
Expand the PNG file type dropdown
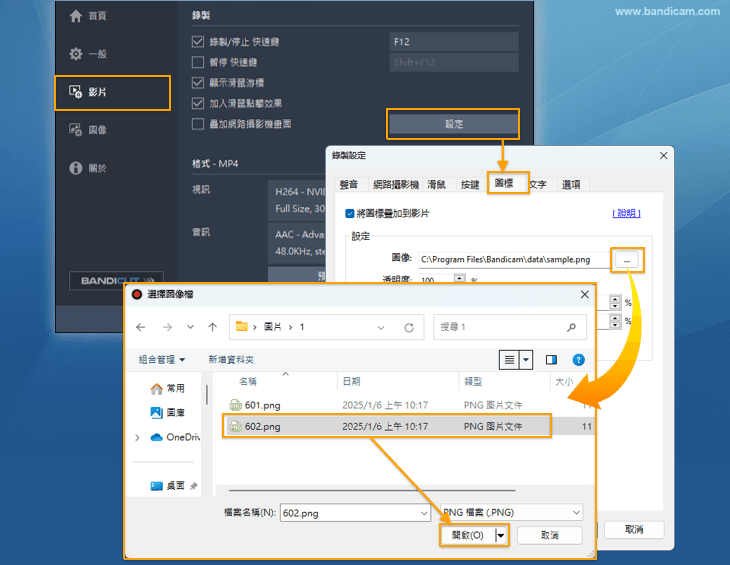click(510, 512)
